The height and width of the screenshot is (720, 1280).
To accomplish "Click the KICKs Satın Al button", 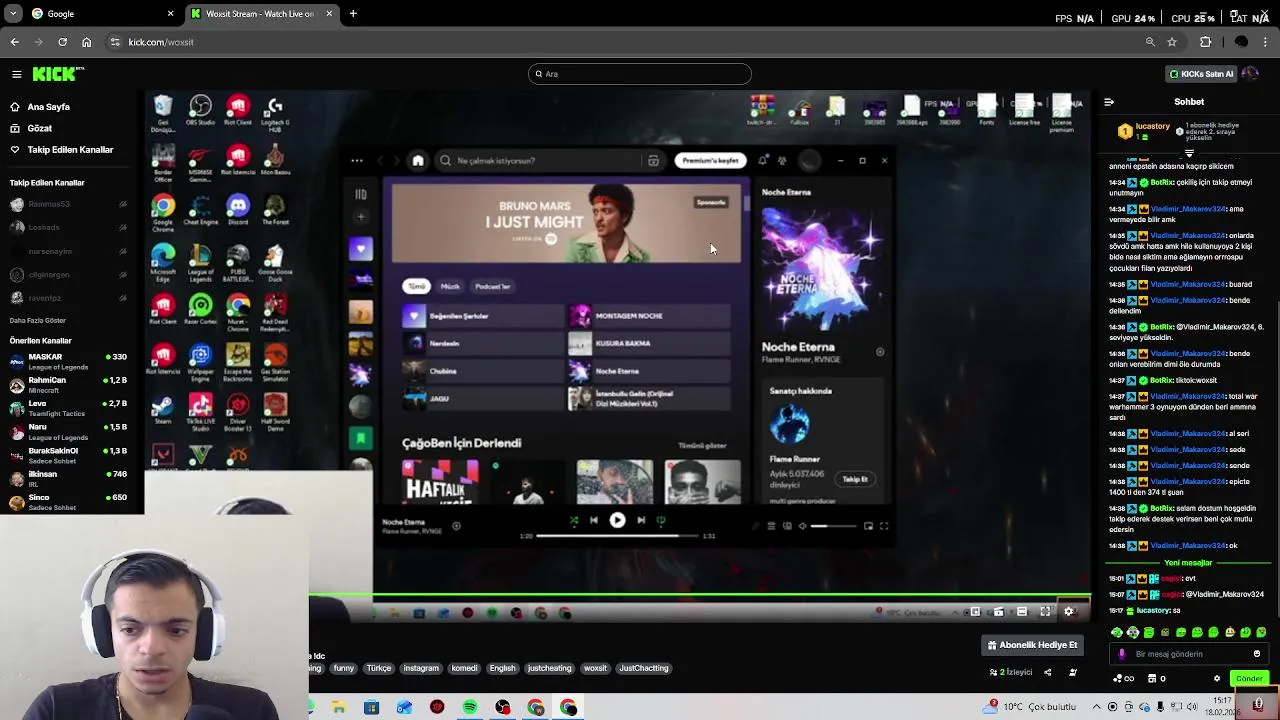I will pyautogui.click(x=1201, y=74).
